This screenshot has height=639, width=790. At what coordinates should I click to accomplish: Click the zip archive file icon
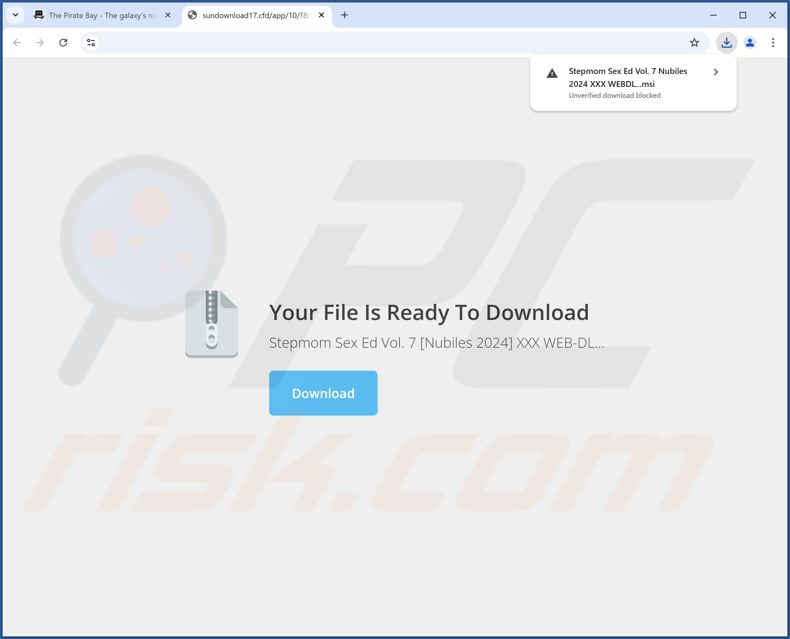point(212,324)
